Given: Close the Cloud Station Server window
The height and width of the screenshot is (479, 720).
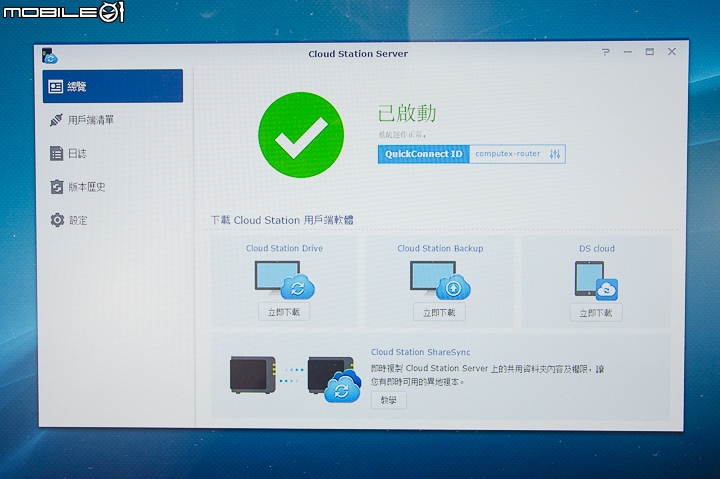Looking at the screenshot, I should 672,51.
